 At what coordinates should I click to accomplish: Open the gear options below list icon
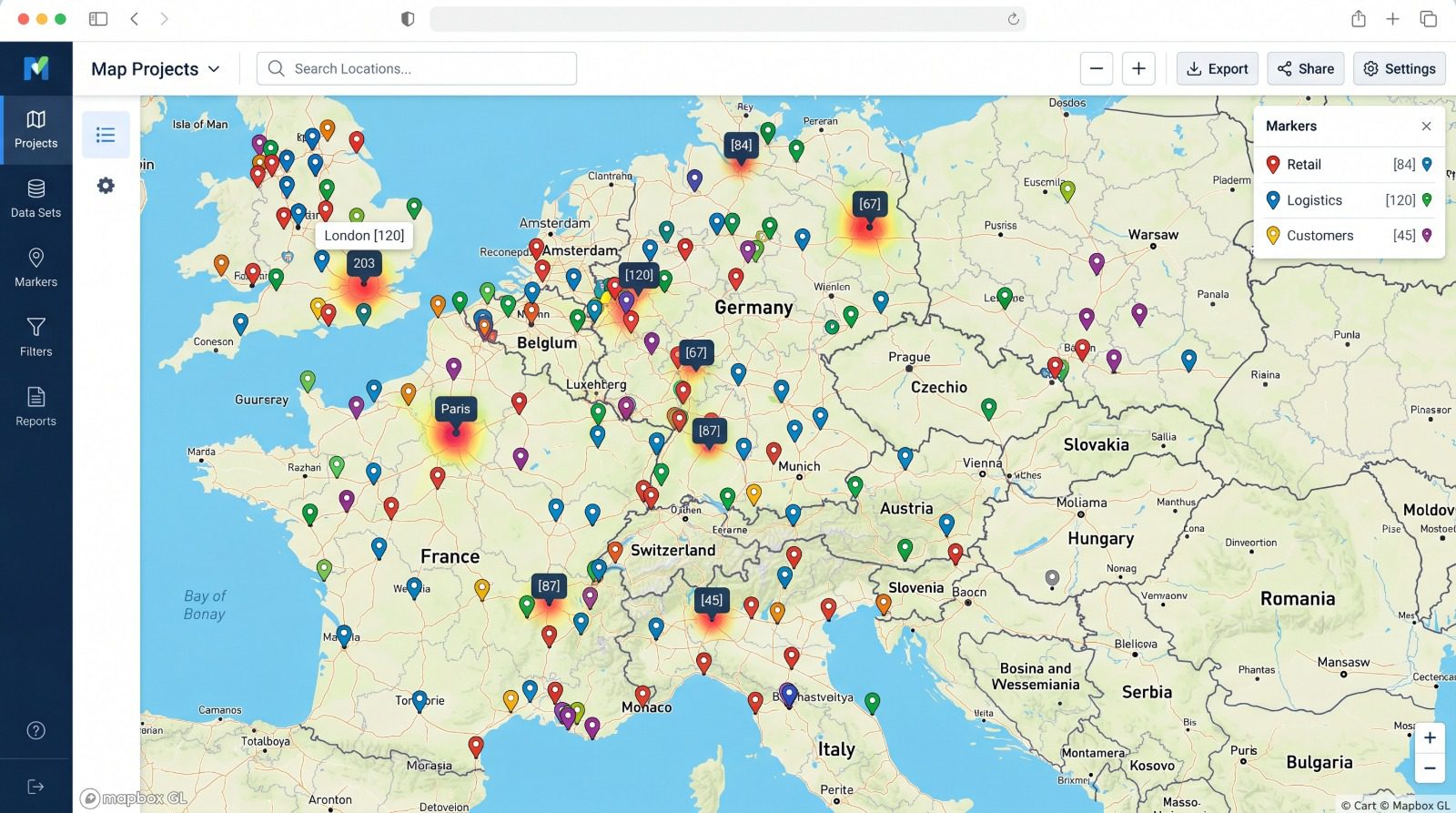coord(106,186)
